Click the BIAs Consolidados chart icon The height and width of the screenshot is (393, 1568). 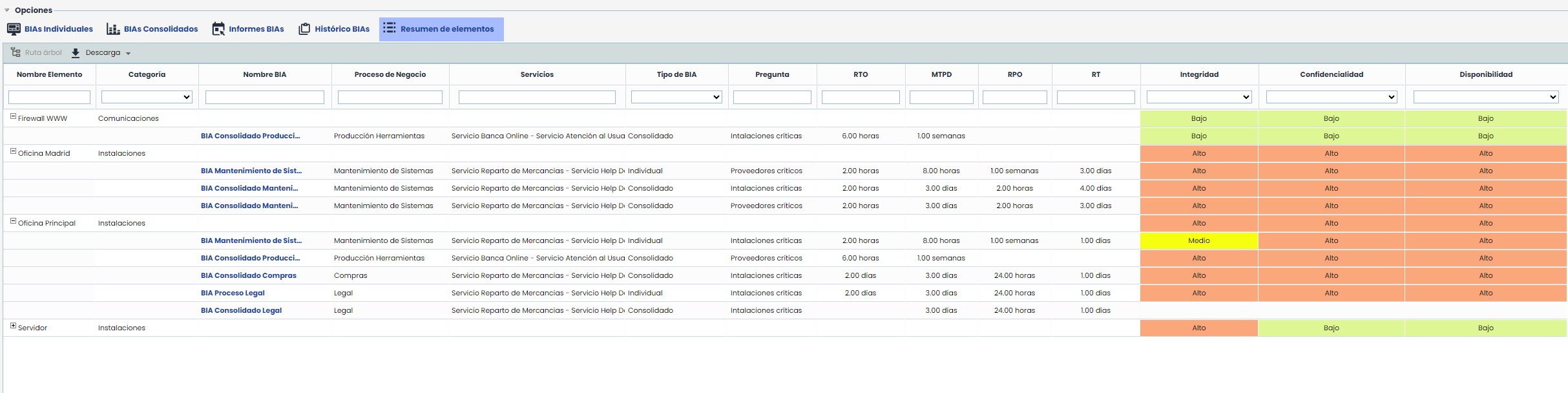113,29
